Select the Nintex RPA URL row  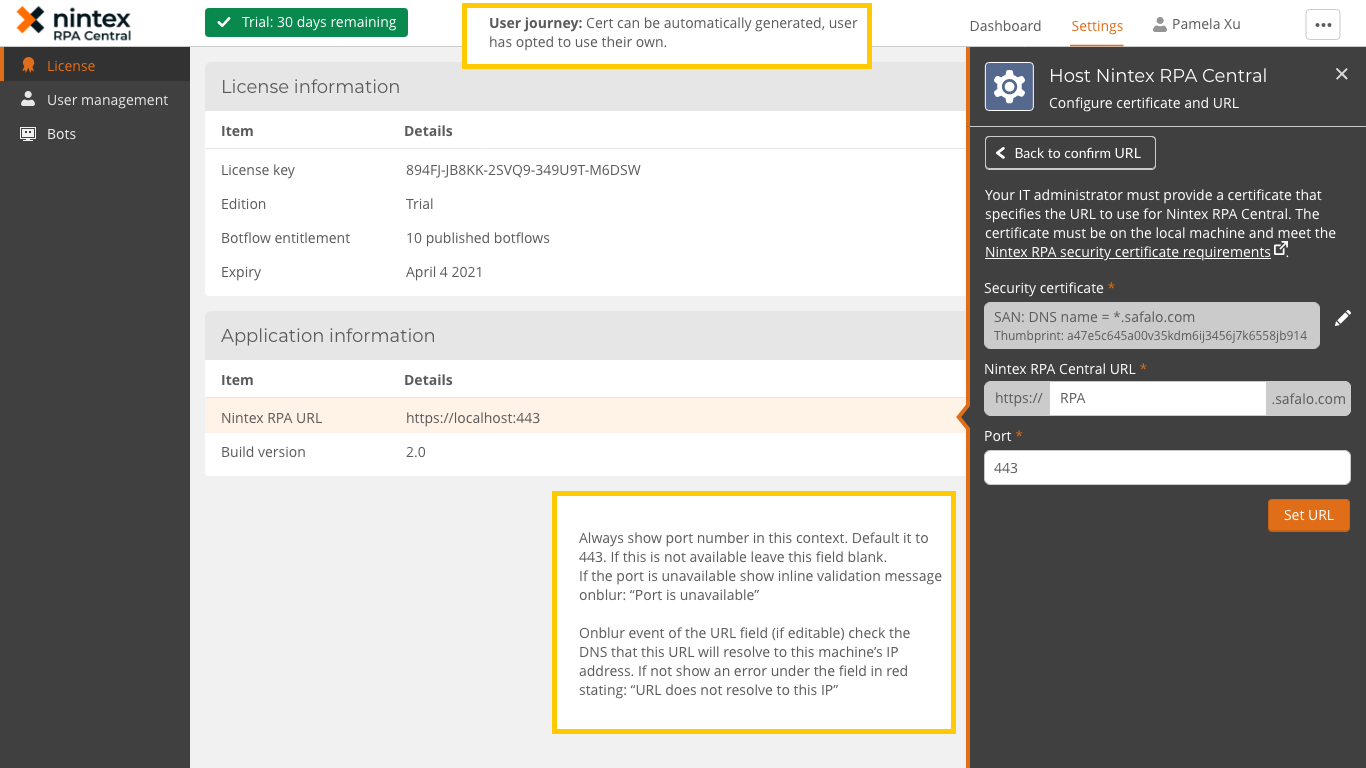tap(585, 416)
